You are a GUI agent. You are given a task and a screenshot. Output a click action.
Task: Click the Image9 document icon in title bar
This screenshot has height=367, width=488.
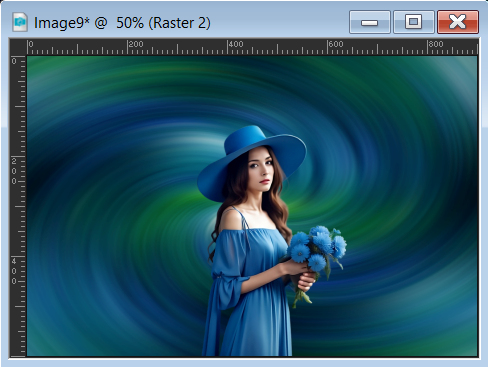pos(20,22)
